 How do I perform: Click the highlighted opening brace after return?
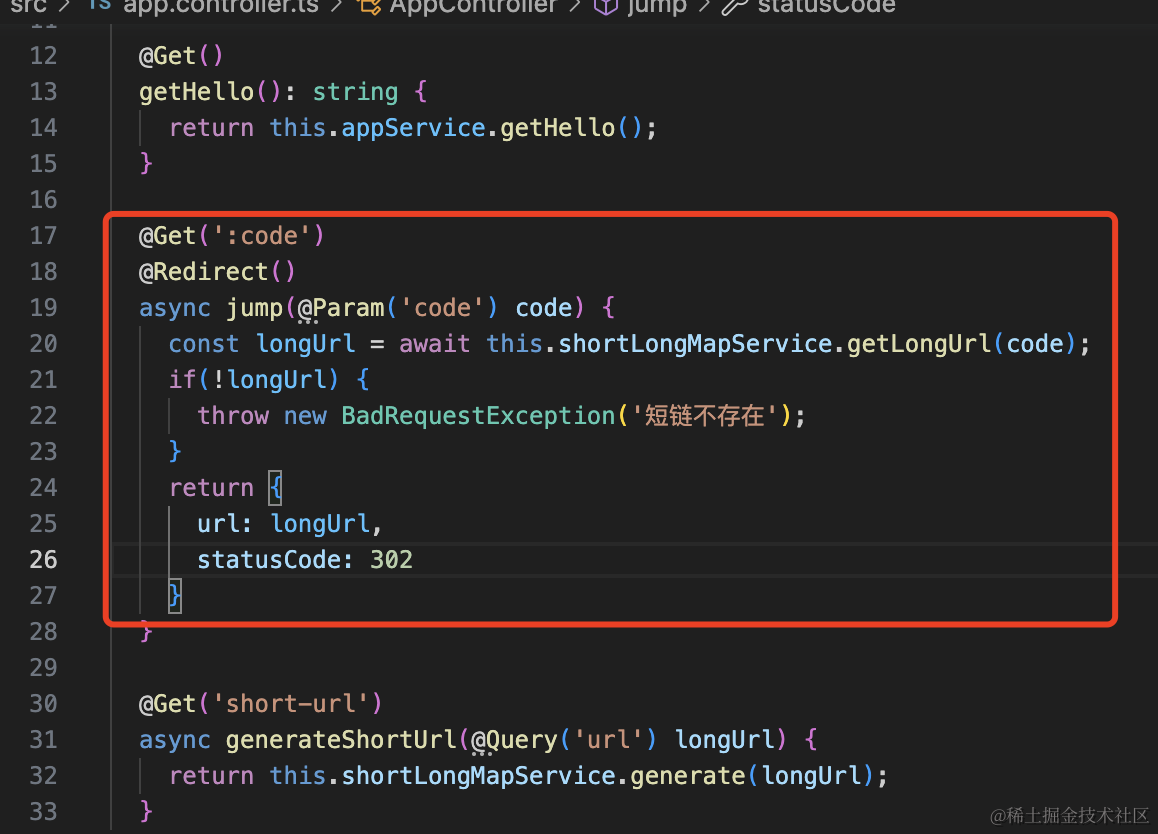(275, 488)
